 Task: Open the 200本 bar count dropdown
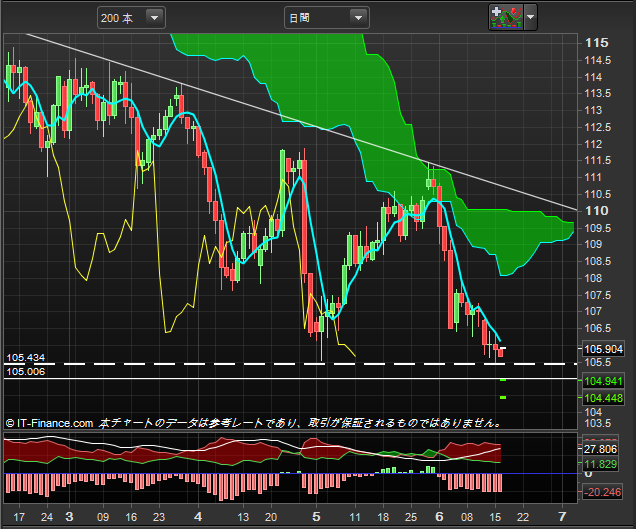coord(131,18)
